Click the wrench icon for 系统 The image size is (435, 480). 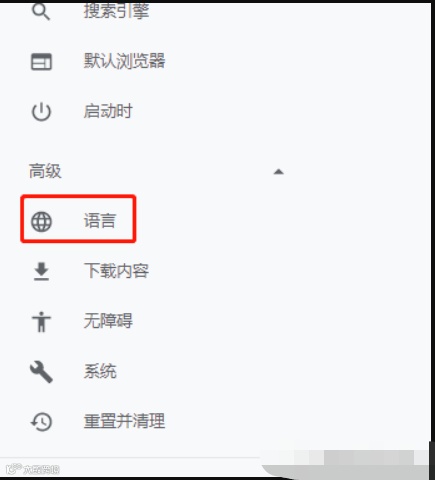(41, 372)
